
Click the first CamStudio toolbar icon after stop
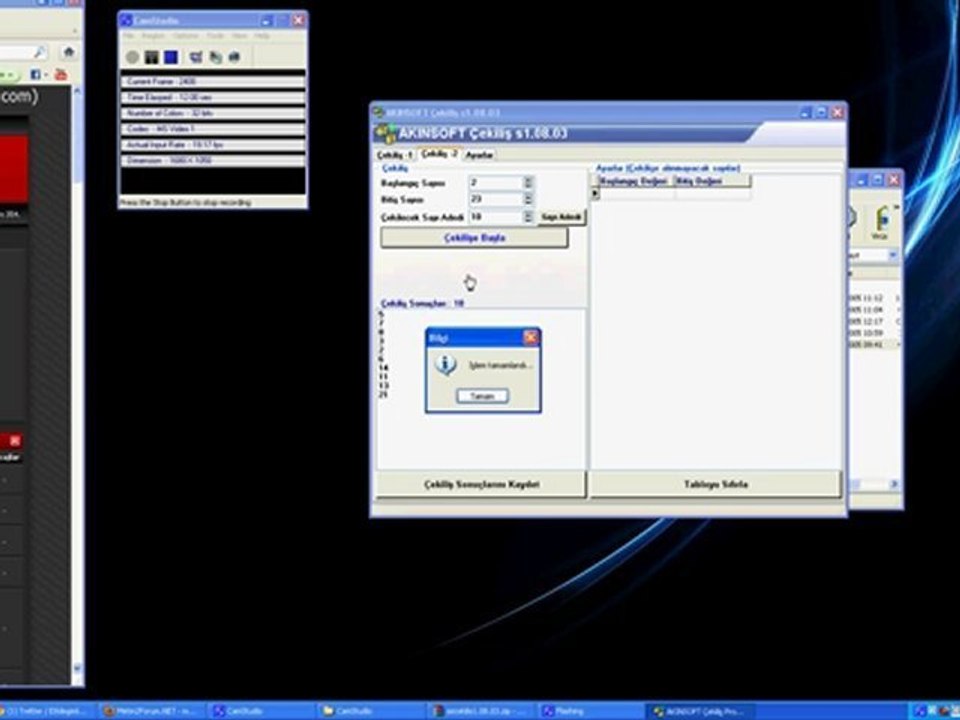(x=196, y=58)
